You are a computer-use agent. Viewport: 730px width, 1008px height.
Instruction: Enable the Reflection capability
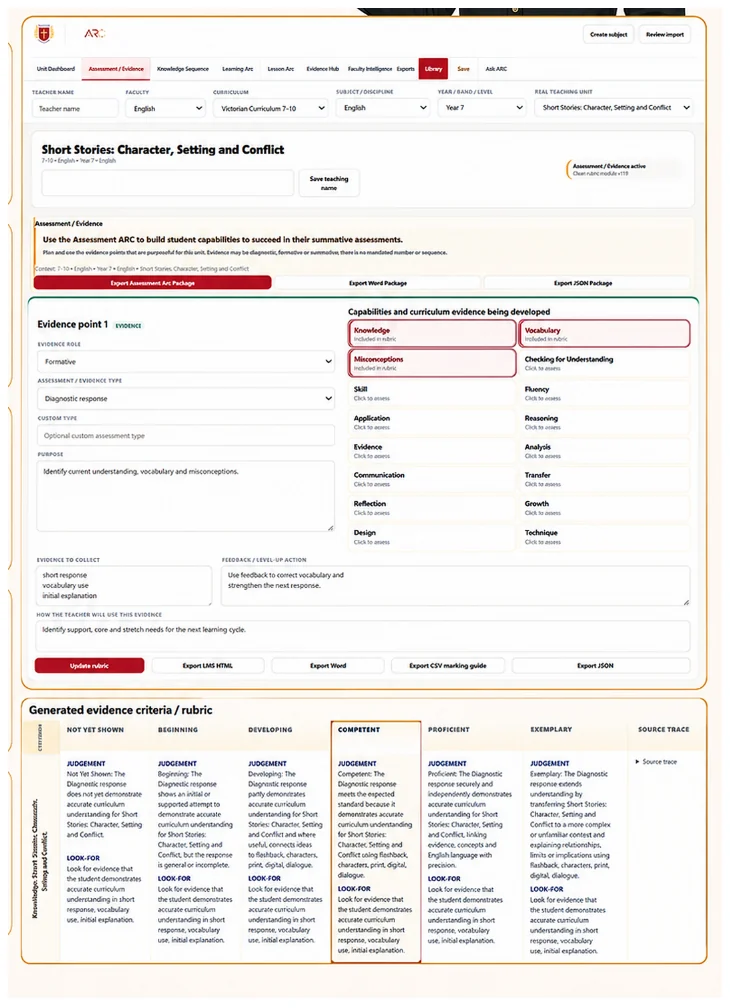point(432,508)
